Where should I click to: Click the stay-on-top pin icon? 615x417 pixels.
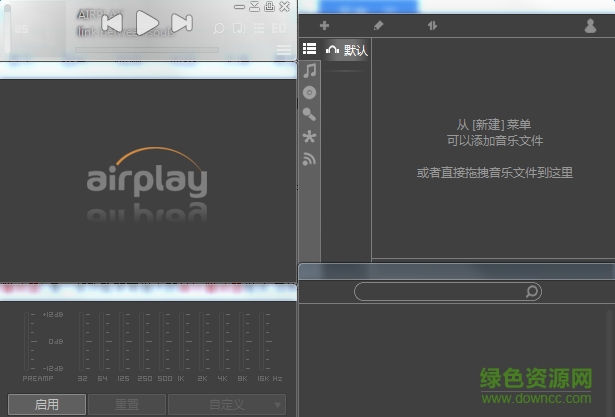pos(269,6)
